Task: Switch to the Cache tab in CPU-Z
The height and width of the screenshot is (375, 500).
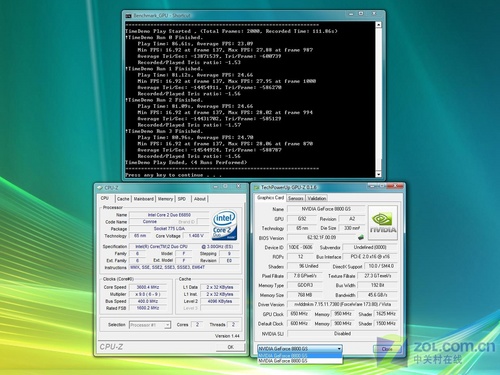Action: point(123,199)
